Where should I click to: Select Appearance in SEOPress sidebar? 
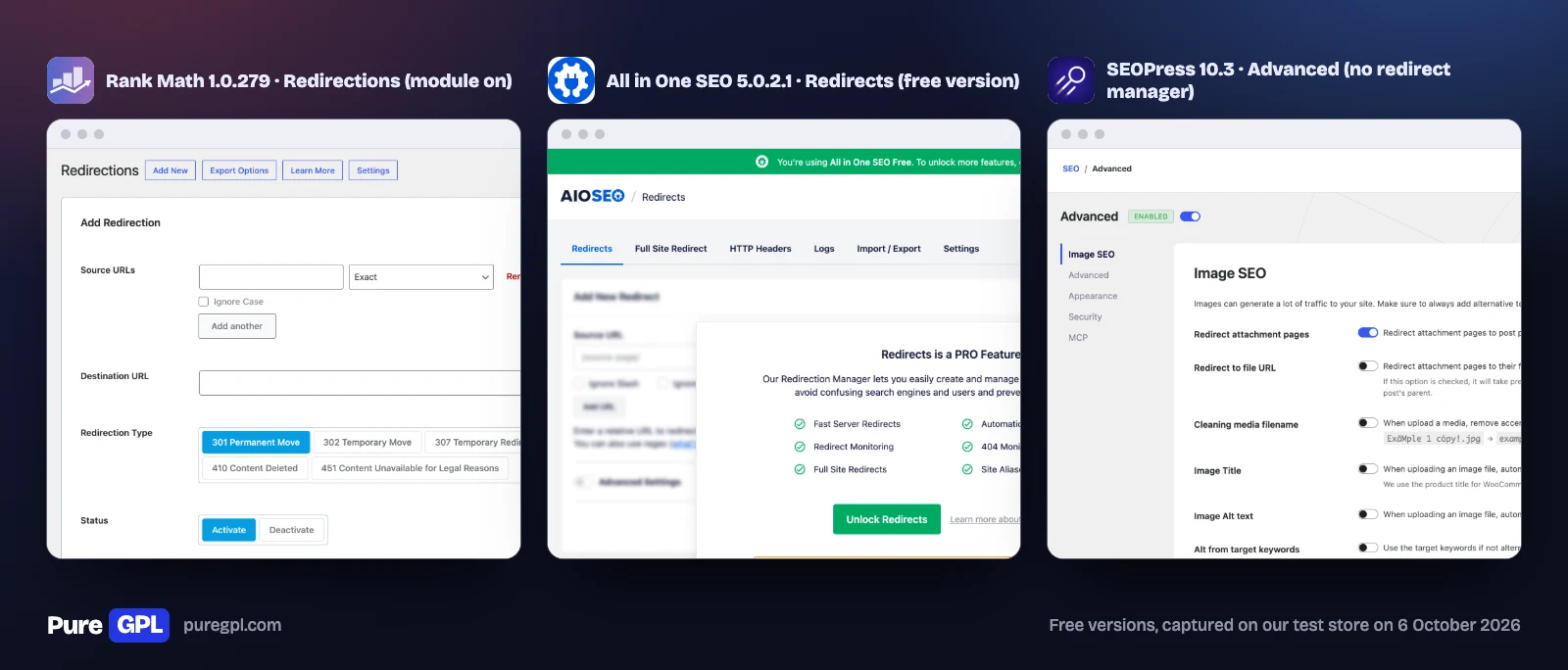[x=1093, y=296]
